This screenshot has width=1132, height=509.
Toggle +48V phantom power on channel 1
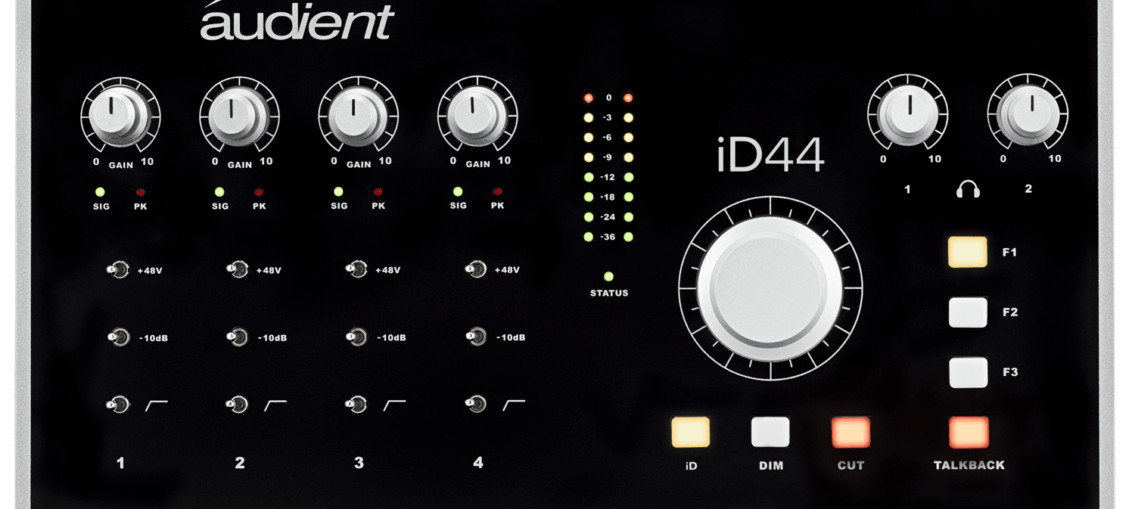coord(119,269)
